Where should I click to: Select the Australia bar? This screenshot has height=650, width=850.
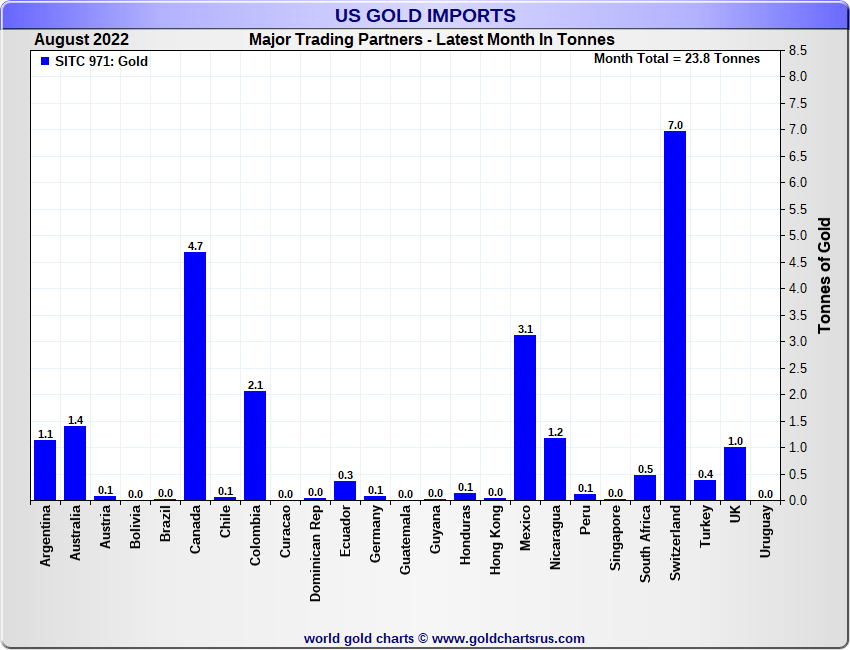[x=75, y=463]
